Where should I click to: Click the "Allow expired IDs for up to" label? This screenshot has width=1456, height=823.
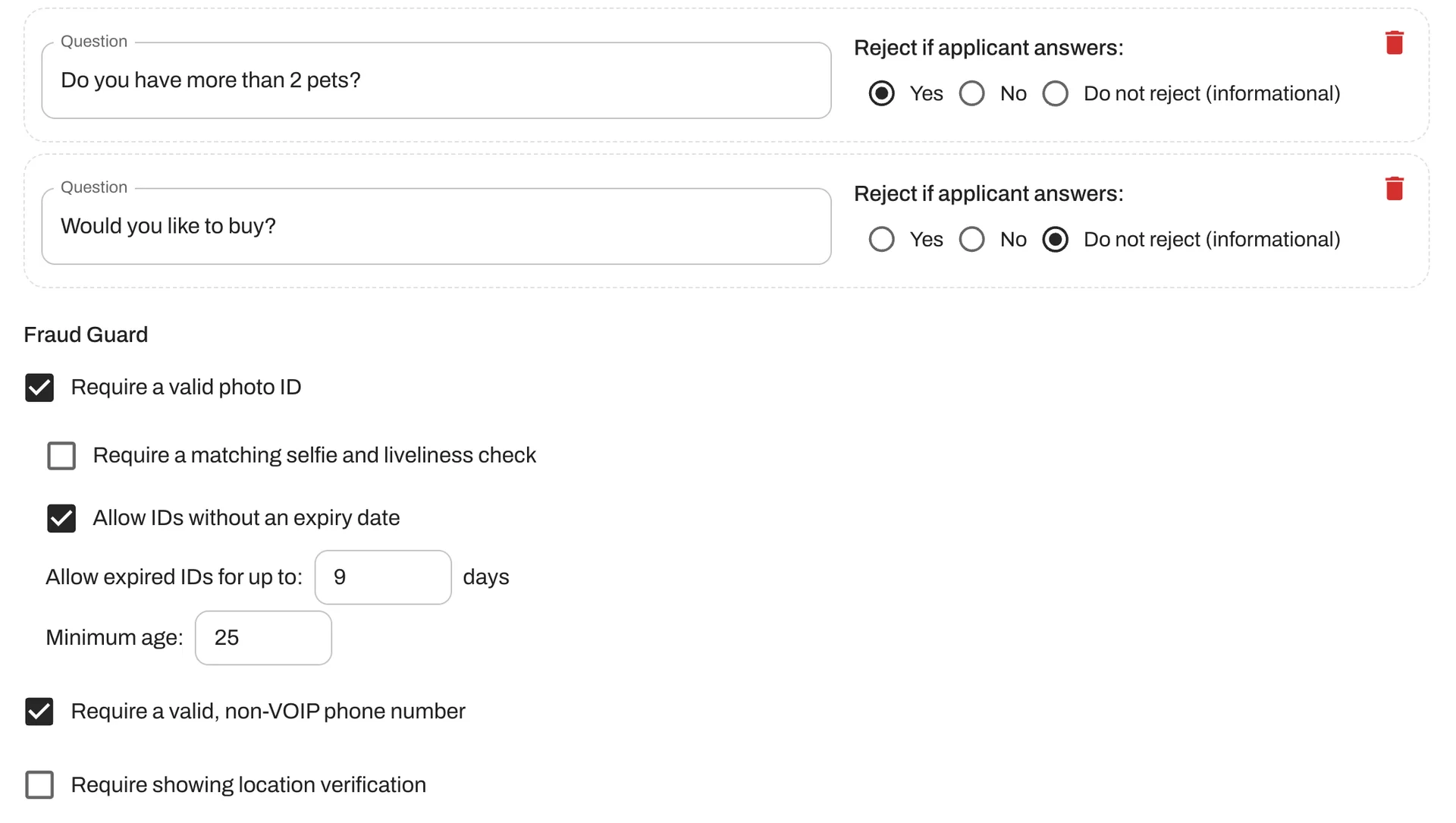174,577
